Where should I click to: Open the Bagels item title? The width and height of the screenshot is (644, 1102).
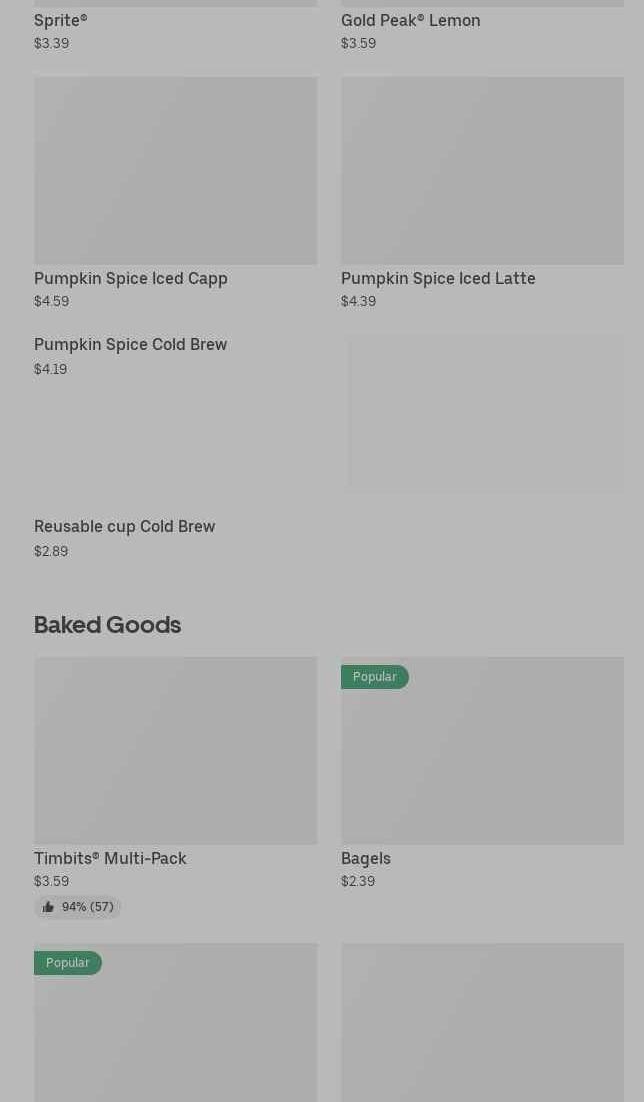(366, 858)
